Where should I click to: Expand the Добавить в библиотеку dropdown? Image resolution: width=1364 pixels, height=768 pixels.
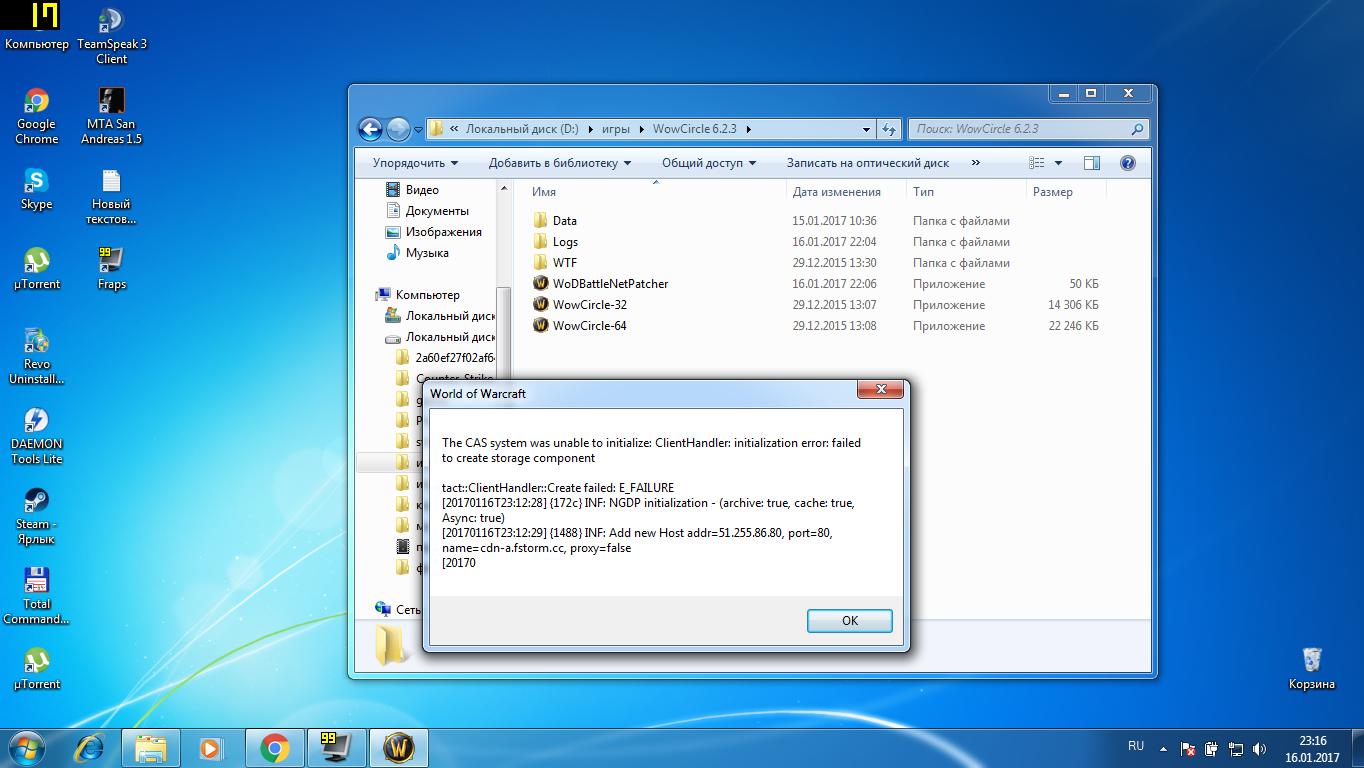559,163
